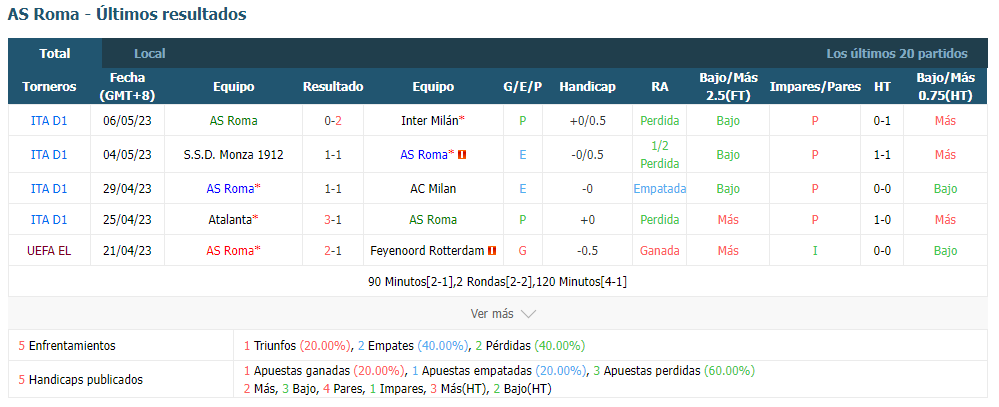The width and height of the screenshot is (999, 407).
Task: Click the chevron arrow next to Ver más
Action: tap(528, 314)
